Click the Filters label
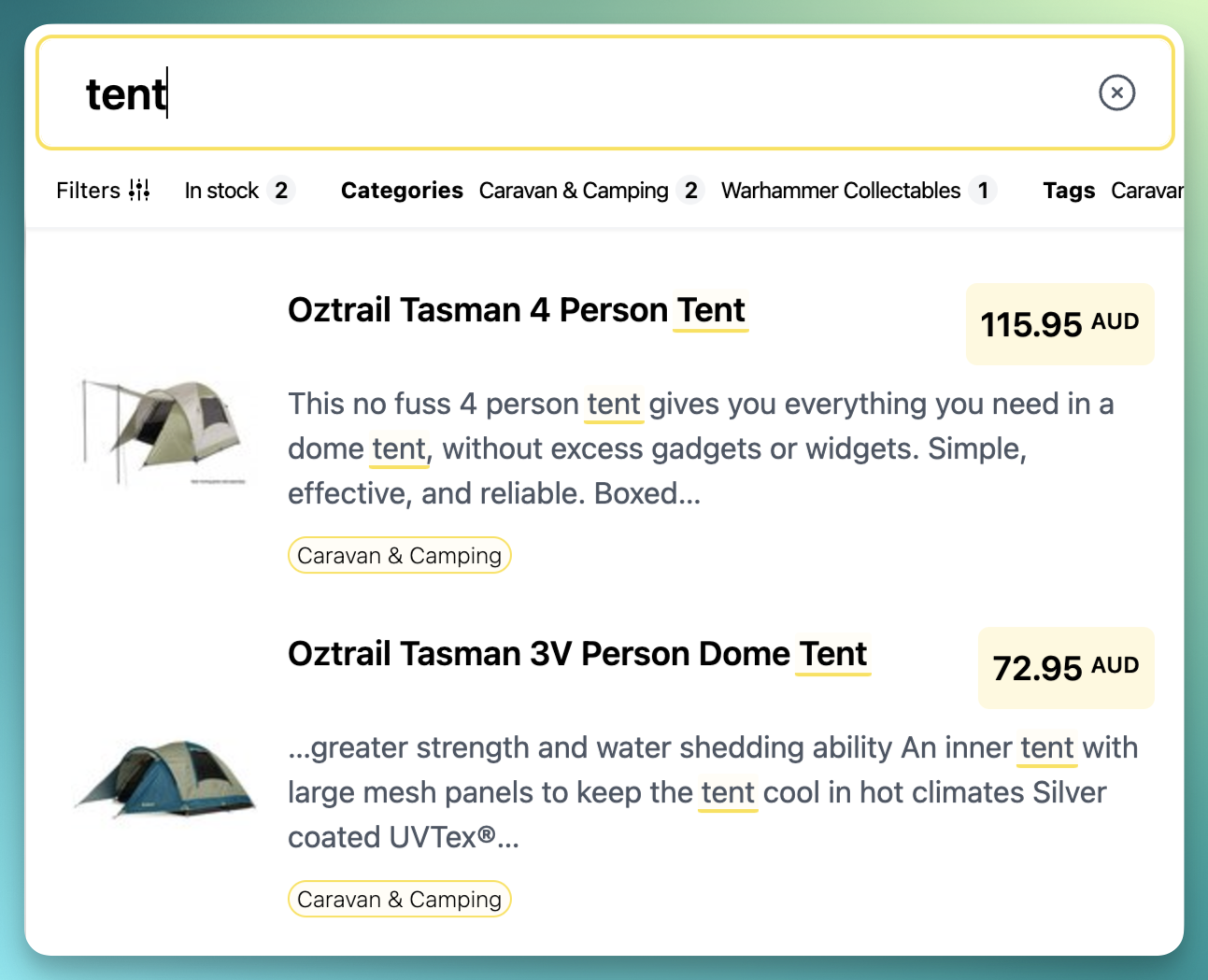 tap(88, 191)
